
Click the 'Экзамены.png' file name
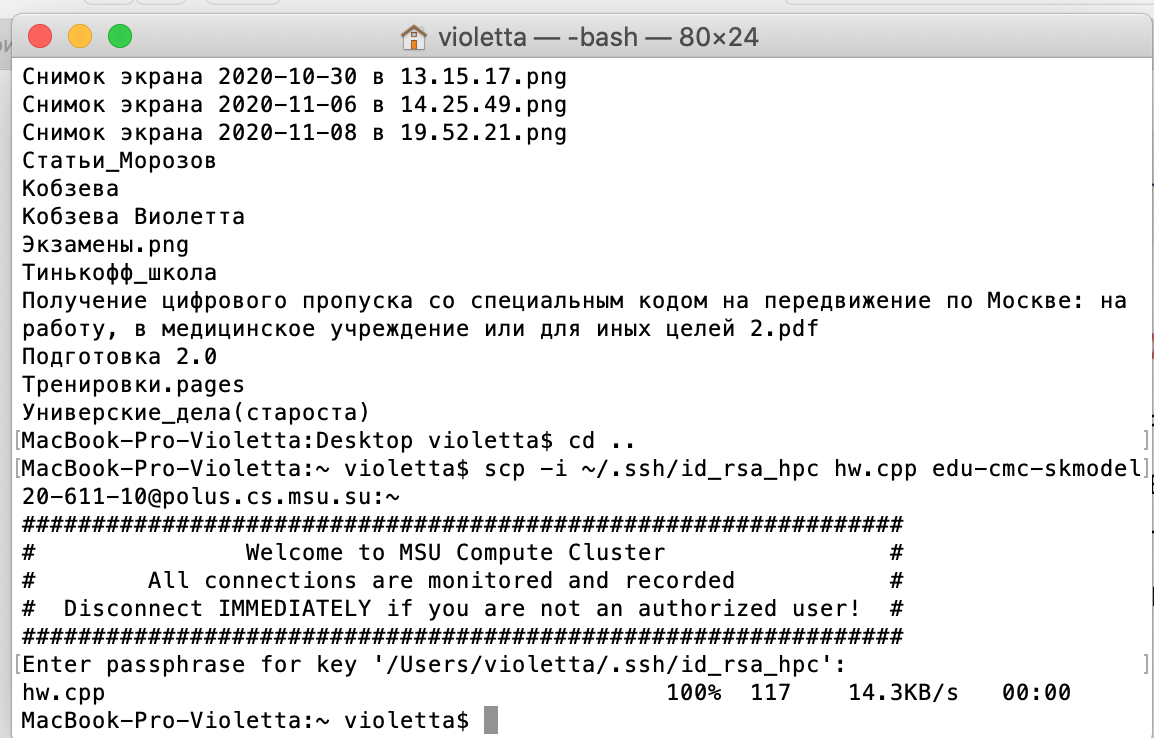tap(105, 245)
